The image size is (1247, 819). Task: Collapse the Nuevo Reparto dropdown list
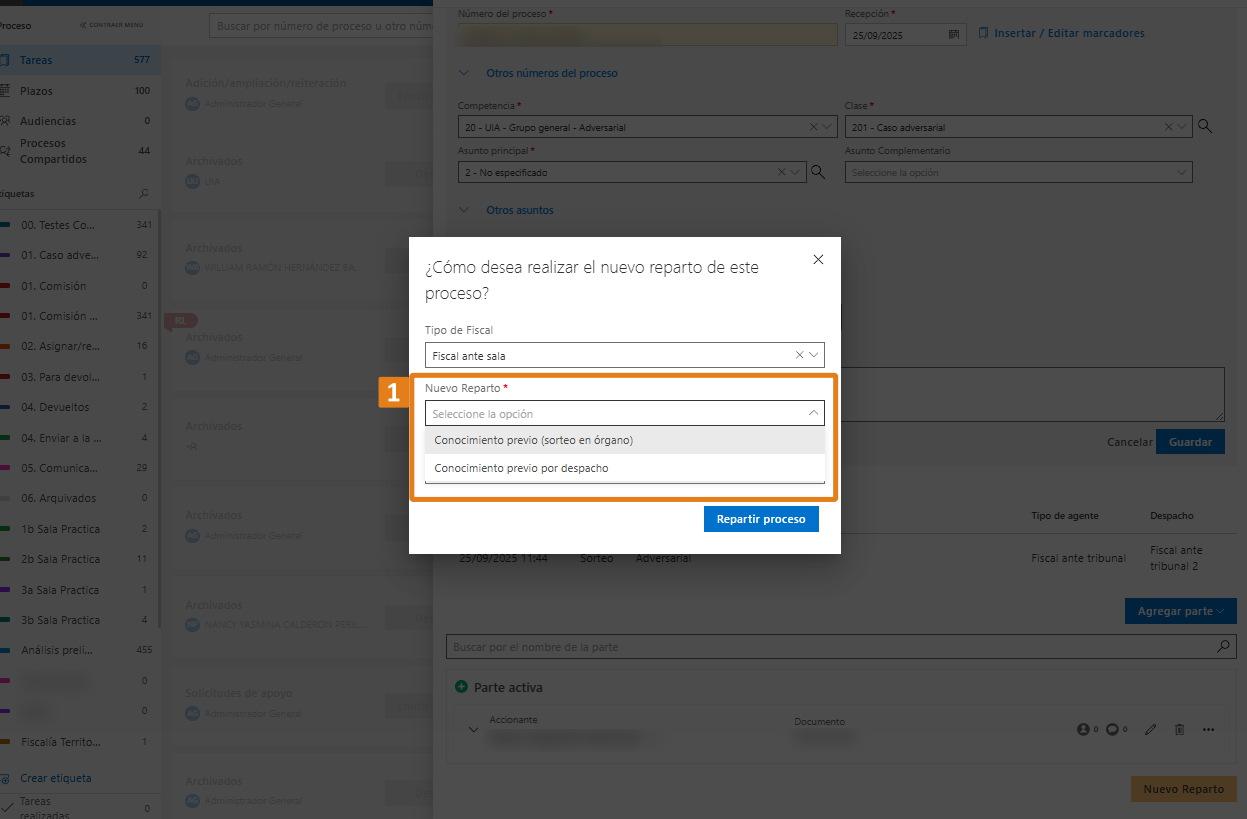(x=813, y=413)
